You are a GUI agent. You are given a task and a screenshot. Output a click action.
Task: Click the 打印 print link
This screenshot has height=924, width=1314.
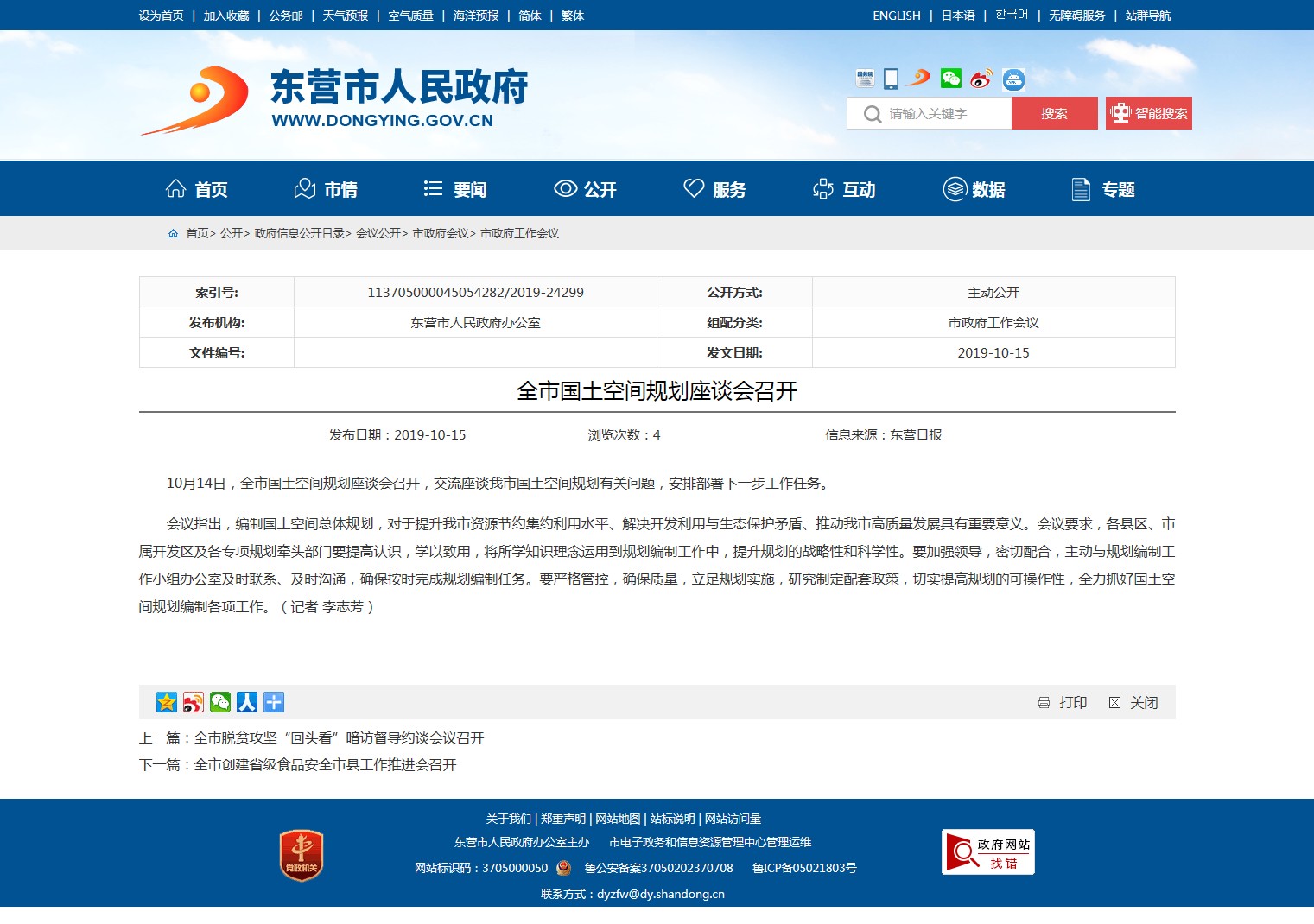[x=1063, y=702]
